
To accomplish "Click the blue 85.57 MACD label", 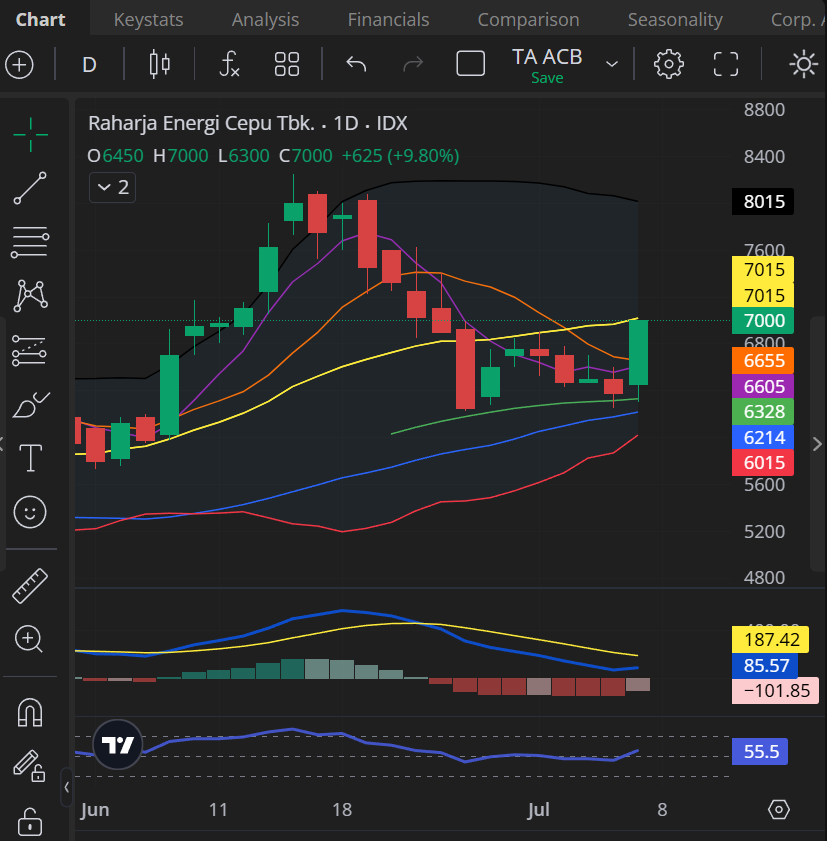I will point(765,666).
